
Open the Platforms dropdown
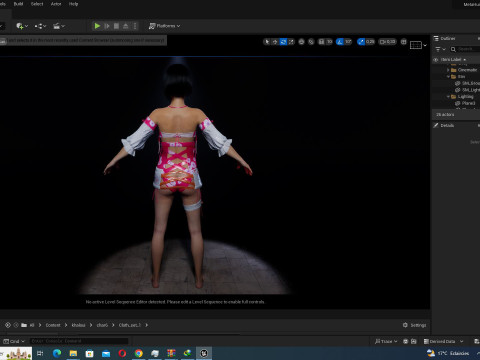[x=164, y=26]
